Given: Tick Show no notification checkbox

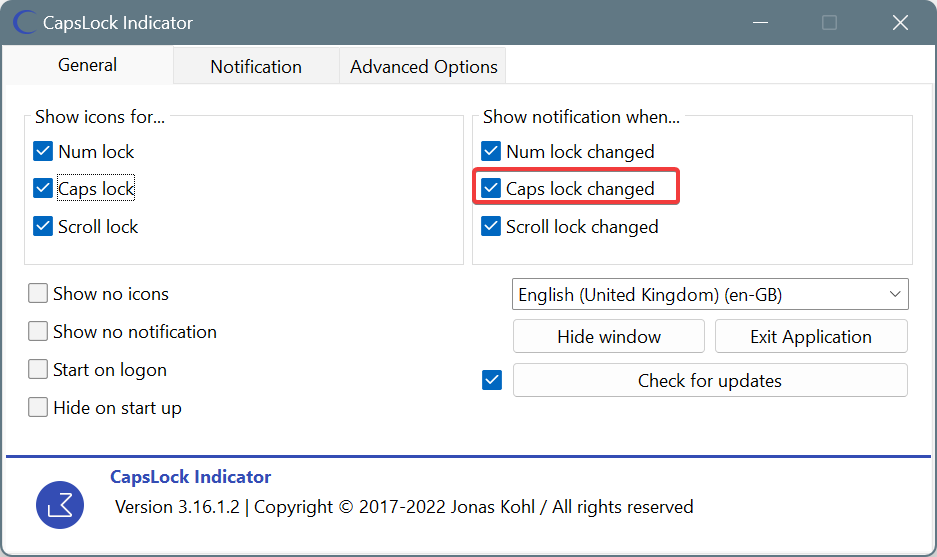Looking at the screenshot, I should 38,331.
